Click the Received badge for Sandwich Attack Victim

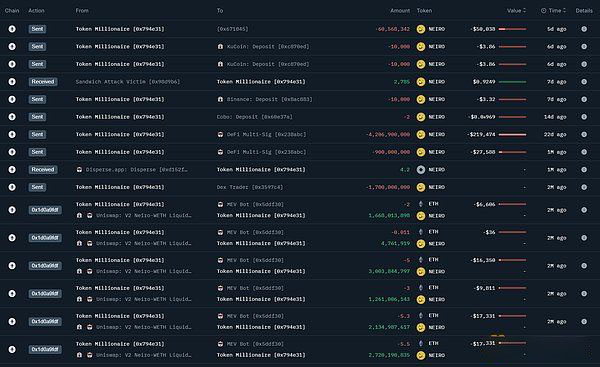point(43,82)
